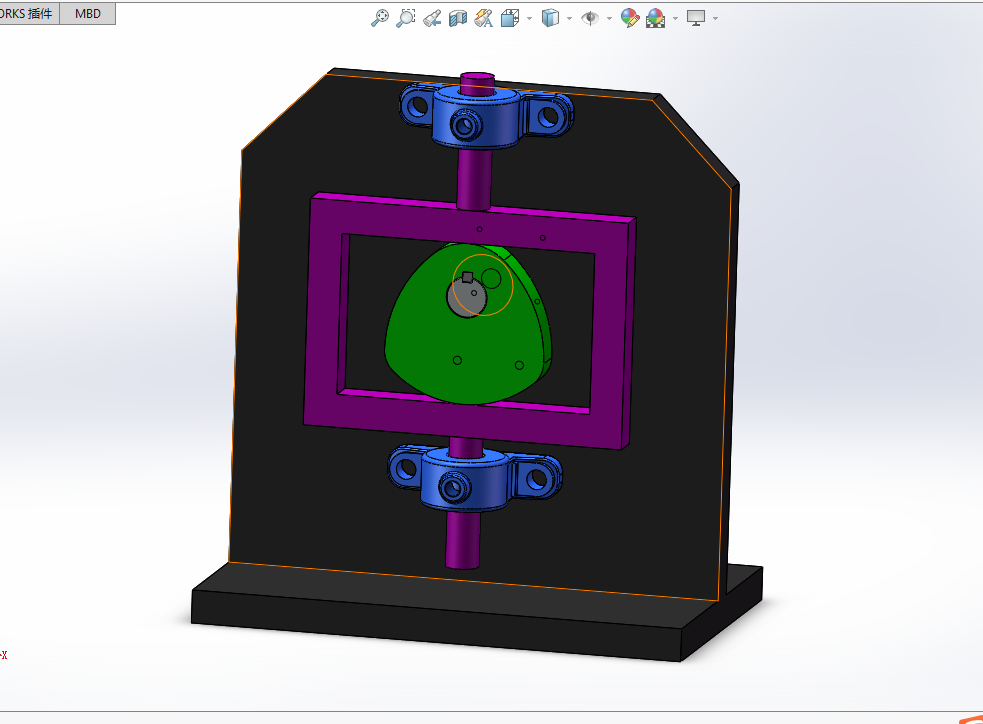983x724 pixels.
Task: Toggle the Hide/Show Items eye icon
Action: [590, 18]
